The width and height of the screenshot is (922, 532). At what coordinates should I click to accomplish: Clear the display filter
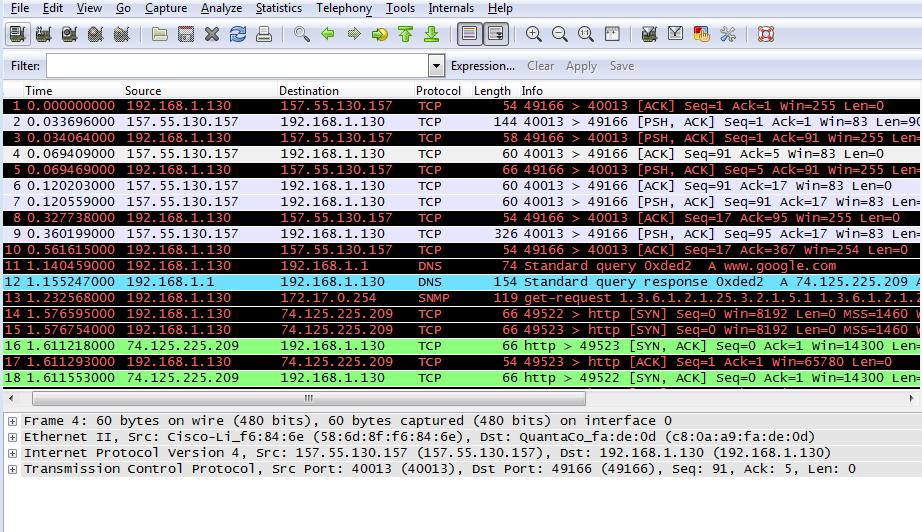540,66
